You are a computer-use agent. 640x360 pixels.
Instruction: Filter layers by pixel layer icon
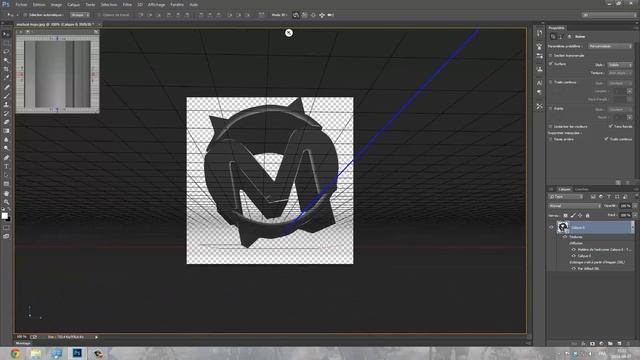pos(593,197)
